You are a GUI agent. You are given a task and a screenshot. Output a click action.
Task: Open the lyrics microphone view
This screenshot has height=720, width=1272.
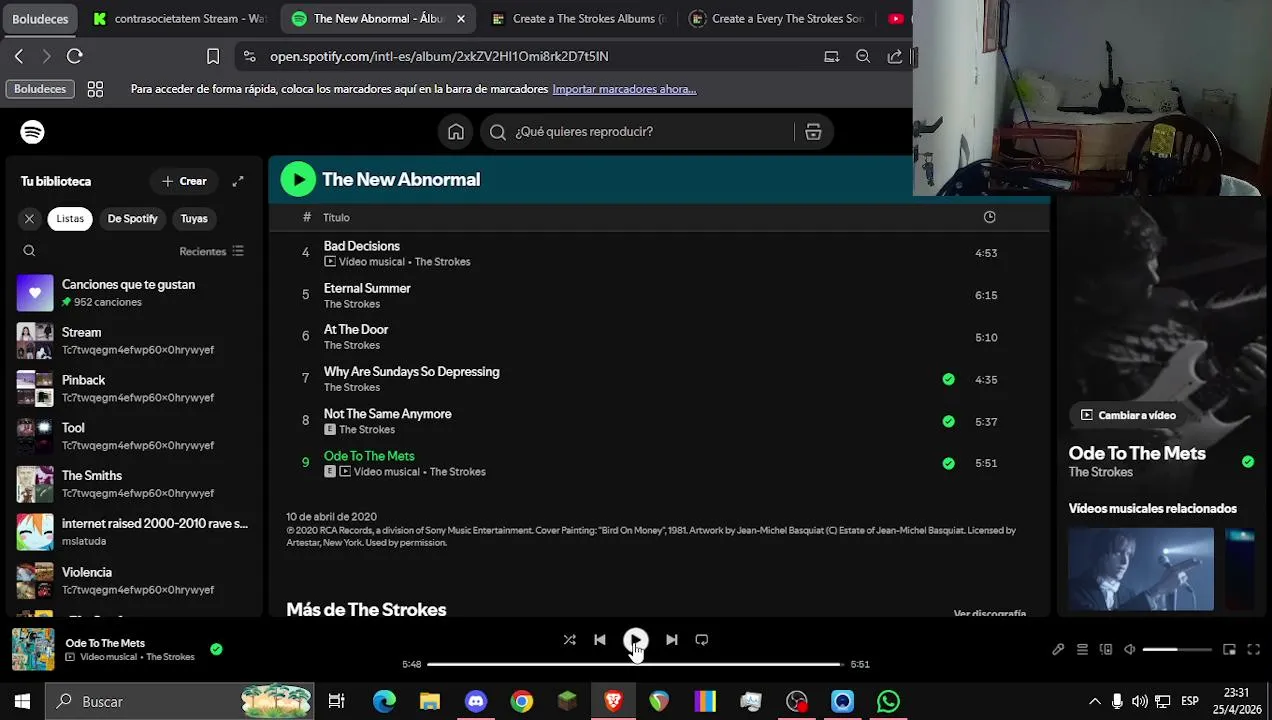[1058, 649]
